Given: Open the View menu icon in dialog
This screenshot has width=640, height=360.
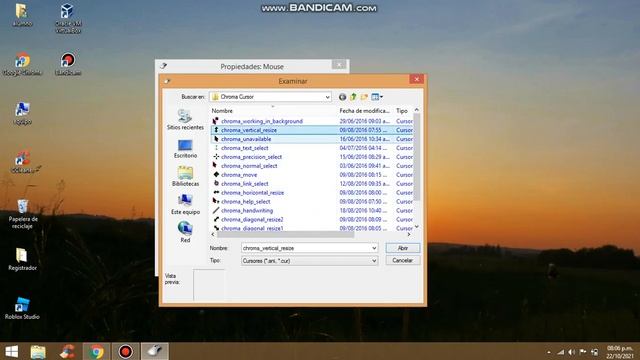Looking at the screenshot, I should point(377,97).
